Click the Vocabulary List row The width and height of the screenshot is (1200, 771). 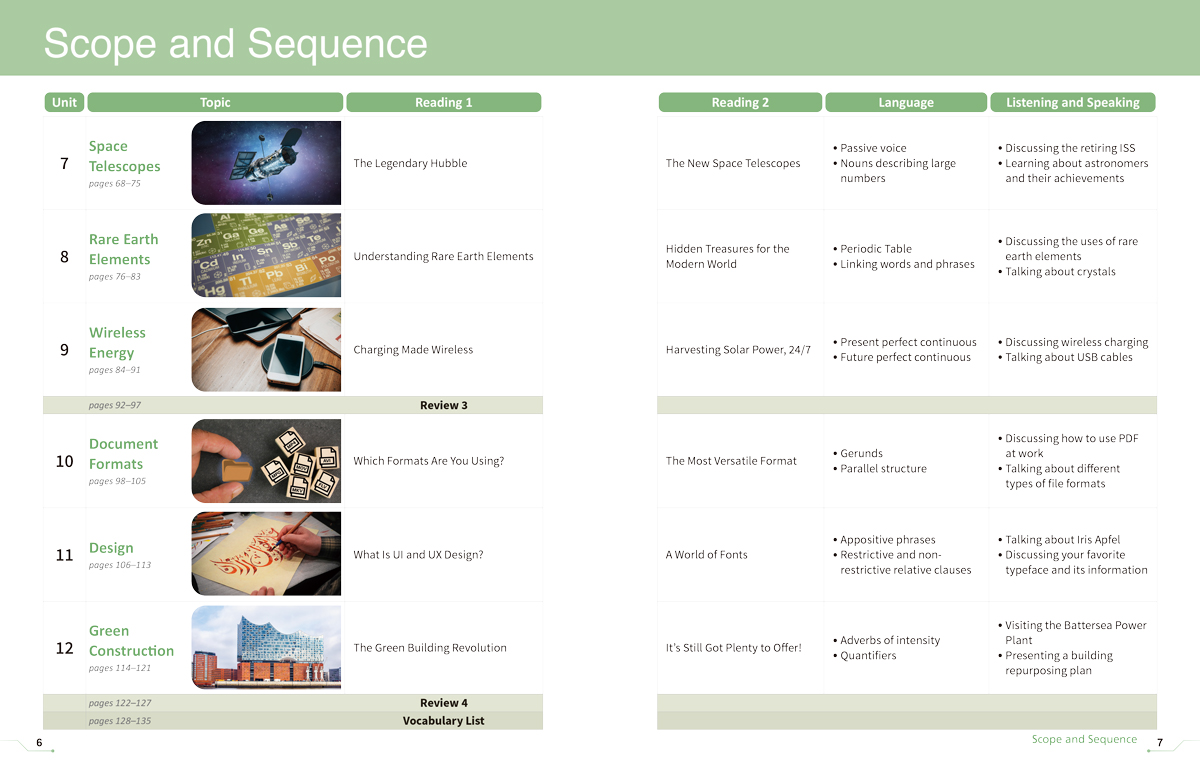[x=293, y=720]
